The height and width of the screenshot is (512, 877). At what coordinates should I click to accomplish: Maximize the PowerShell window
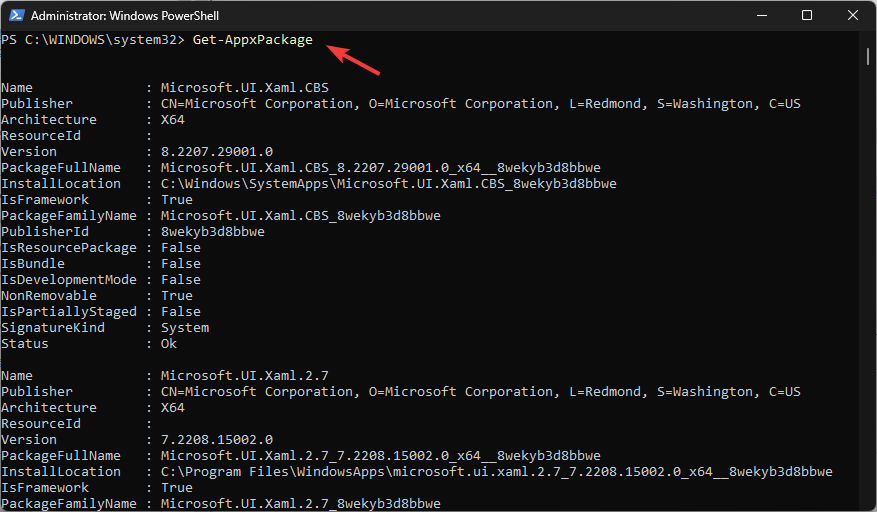[807, 15]
